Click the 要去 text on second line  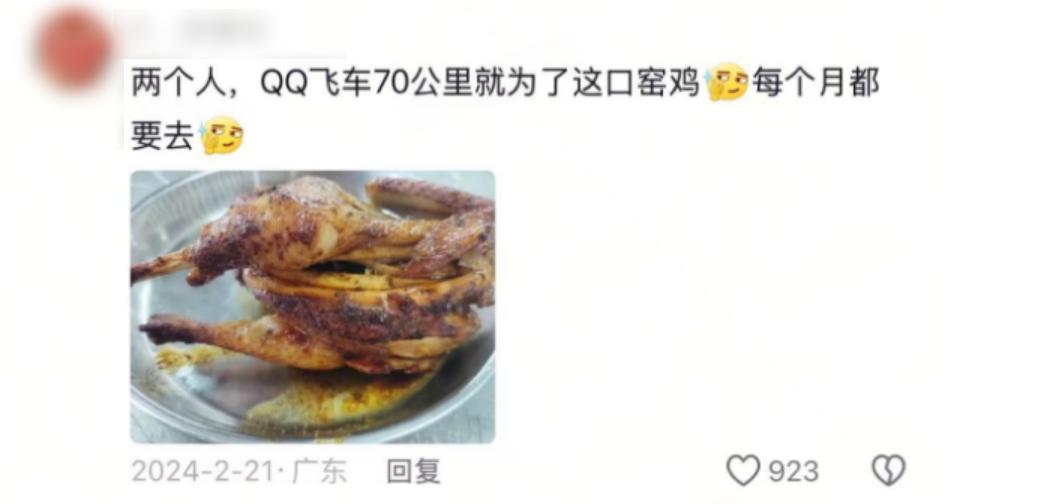[163, 136]
